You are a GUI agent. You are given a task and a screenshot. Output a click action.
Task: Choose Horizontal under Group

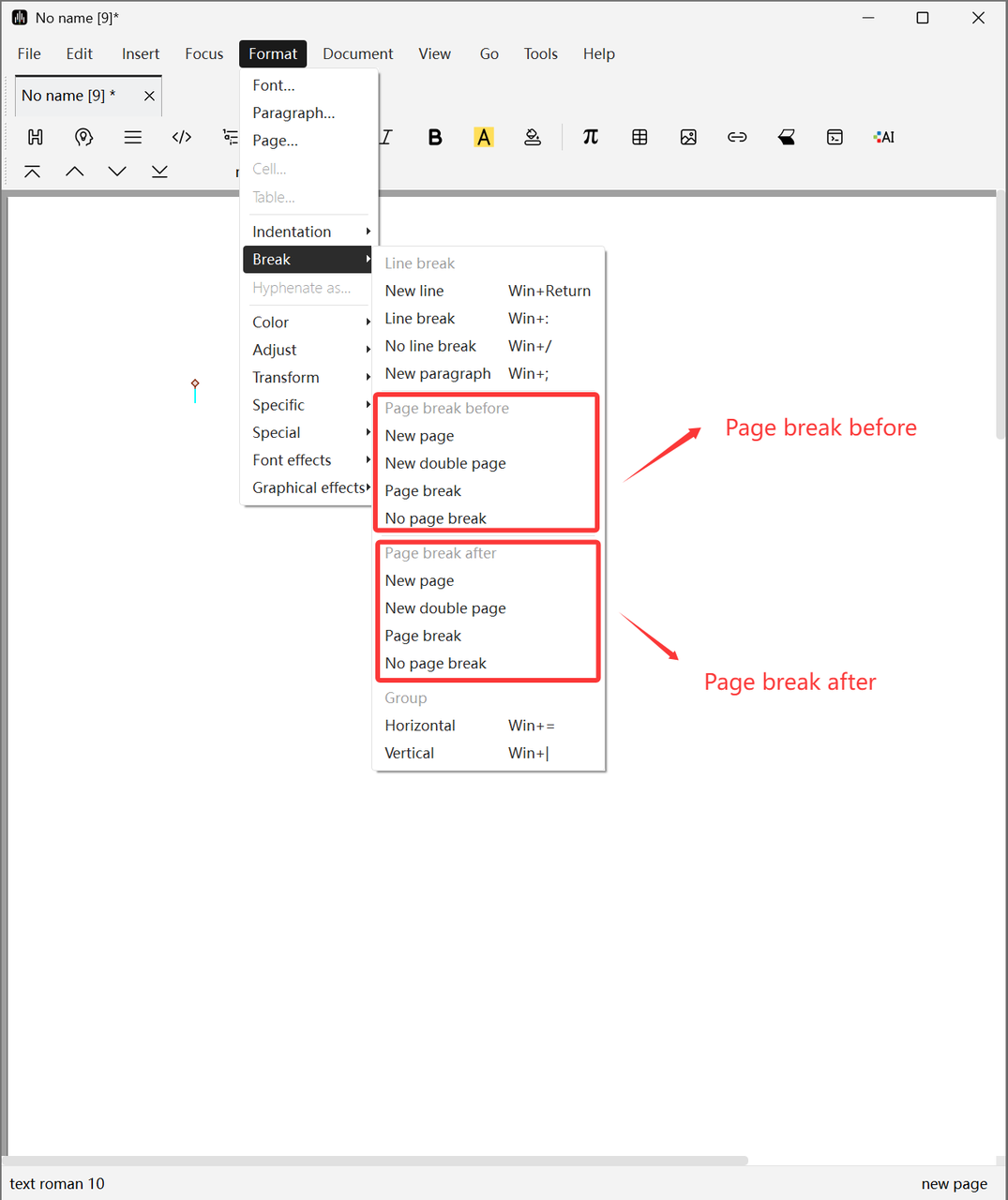coord(420,726)
